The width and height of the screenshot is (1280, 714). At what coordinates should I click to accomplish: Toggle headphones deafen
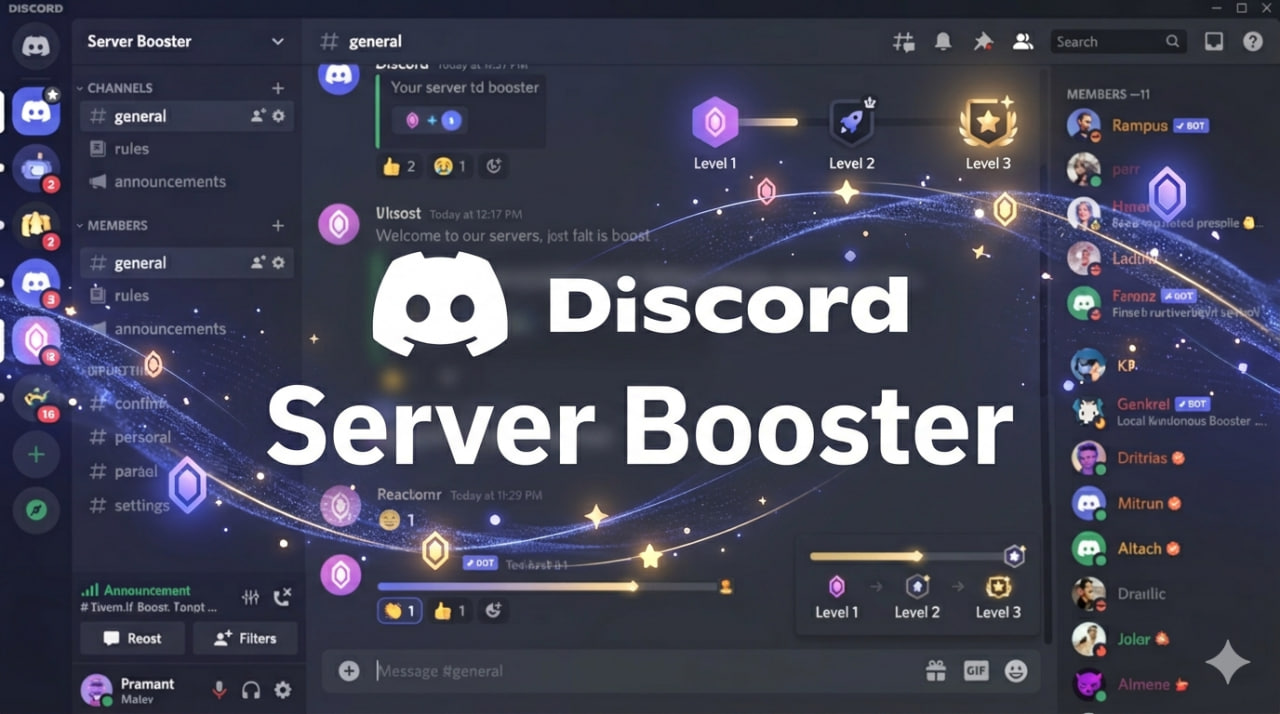click(251, 689)
